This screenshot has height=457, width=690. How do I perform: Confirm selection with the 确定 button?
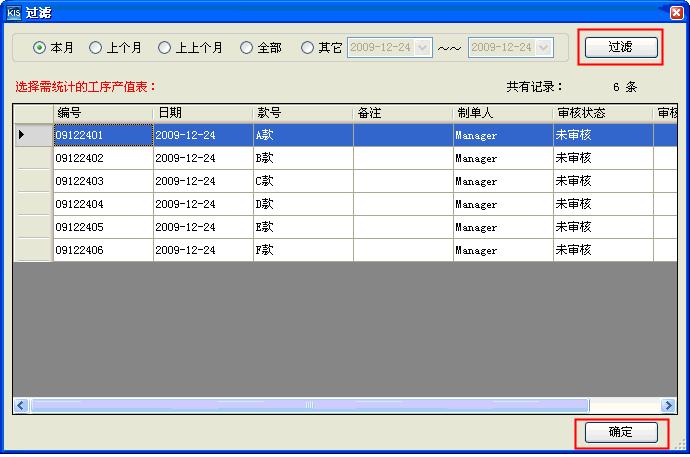point(621,432)
